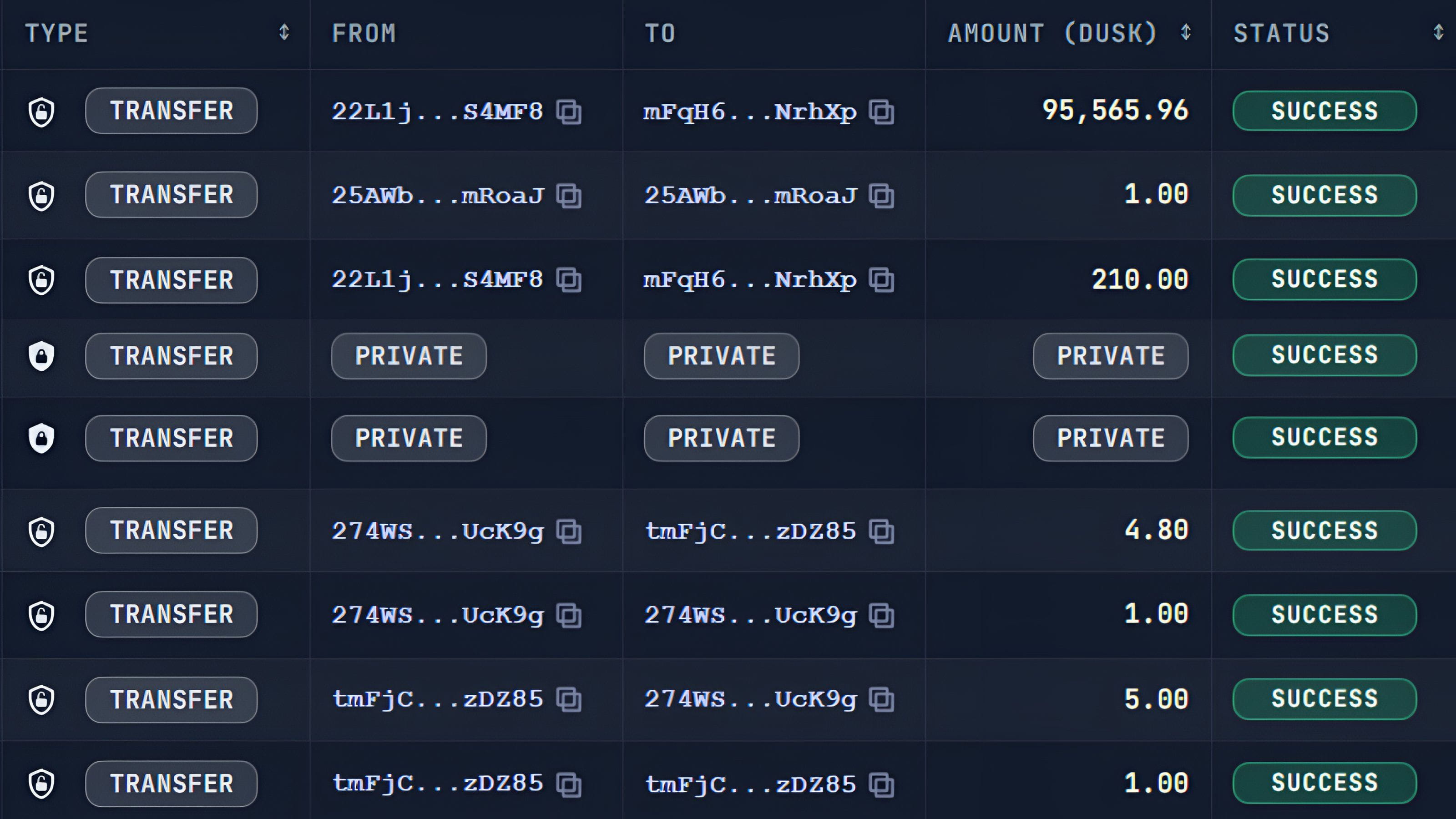Sort by Amount (DUSK) column arrows
Image resolution: width=1456 pixels, height=819 pixels.
1186,32
